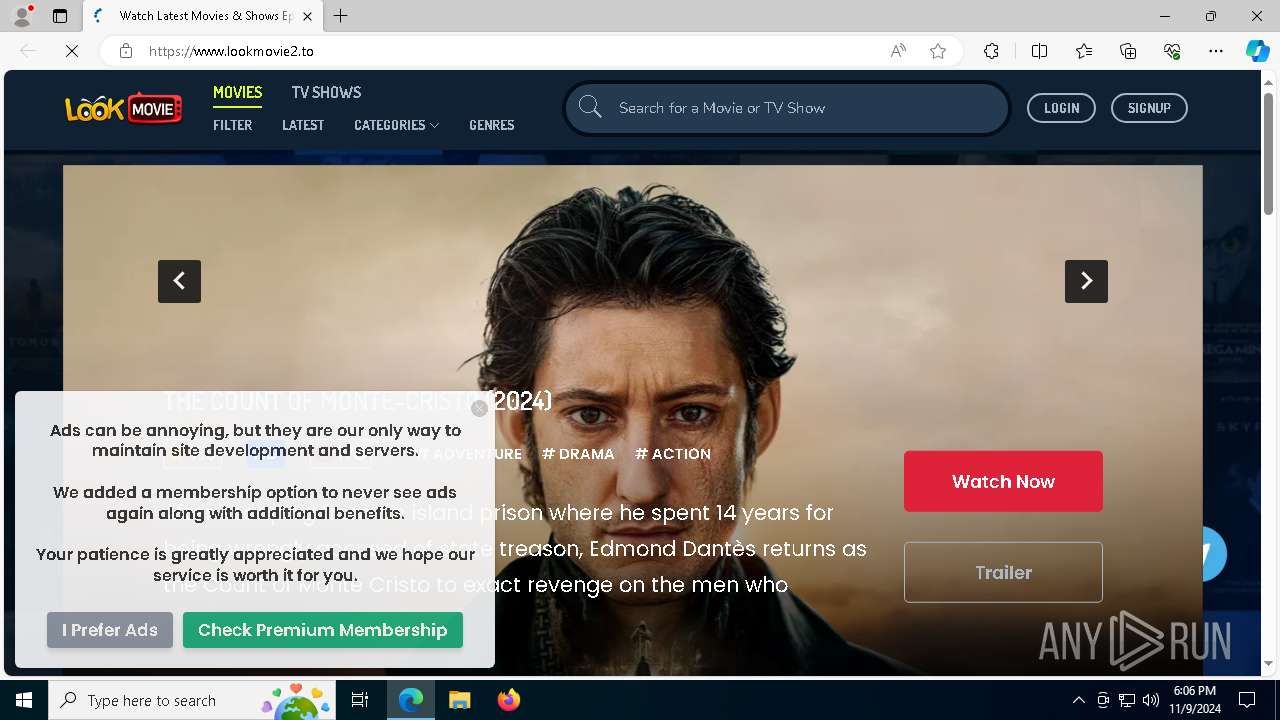Viewport: 1280px width, 720px height.
Task: Show hidden system tray icons
Action: pyautogui.click(x=1078, y=700)
